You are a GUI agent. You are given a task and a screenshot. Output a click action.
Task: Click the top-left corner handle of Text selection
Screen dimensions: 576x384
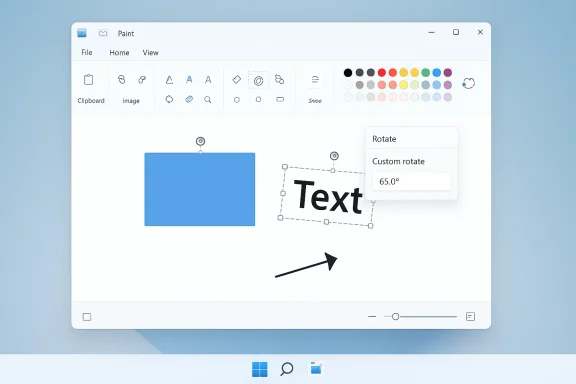click(285, 167)
